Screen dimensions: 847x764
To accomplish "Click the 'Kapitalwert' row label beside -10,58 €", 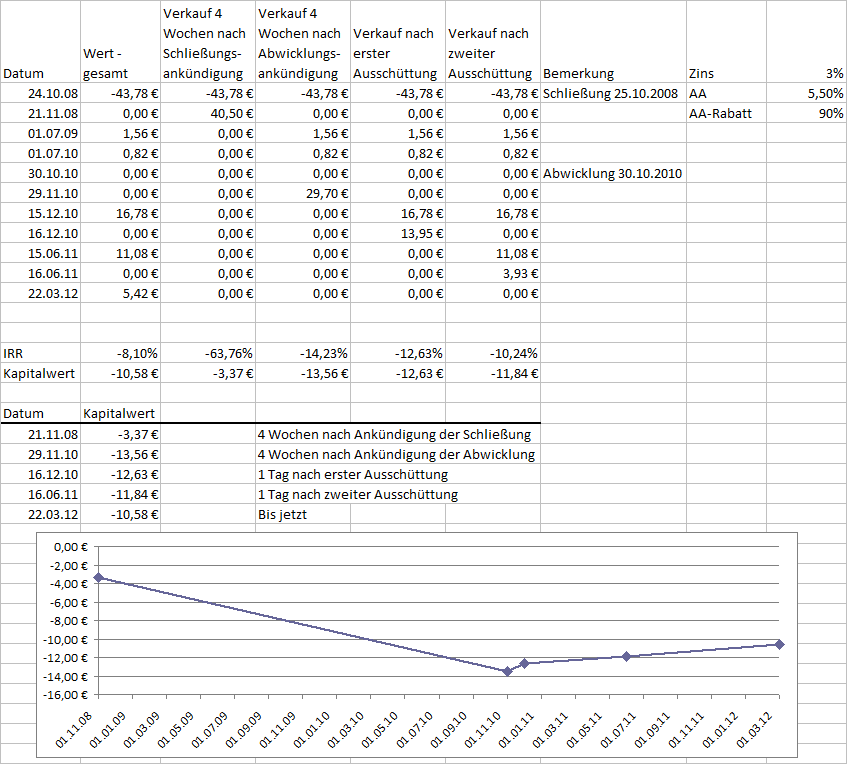I will coord(41,373).
